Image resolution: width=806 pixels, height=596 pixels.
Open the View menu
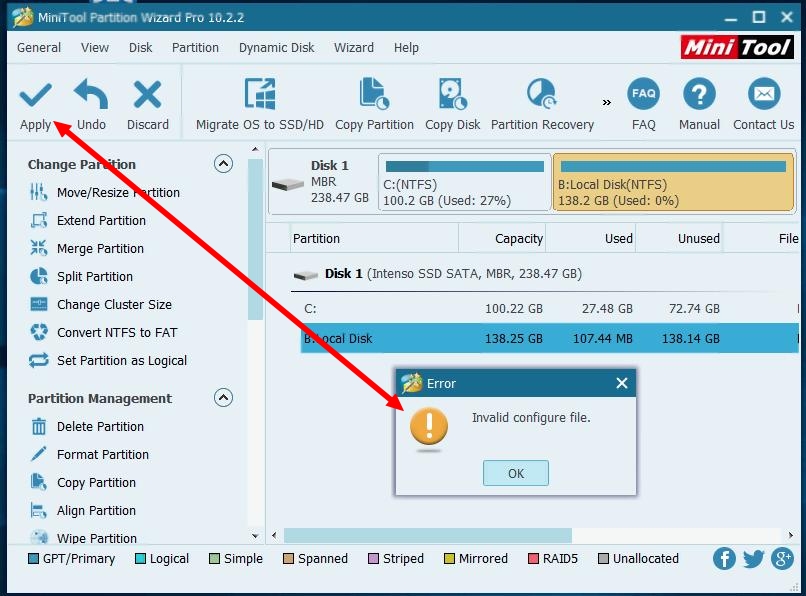[x=95, y=48]
